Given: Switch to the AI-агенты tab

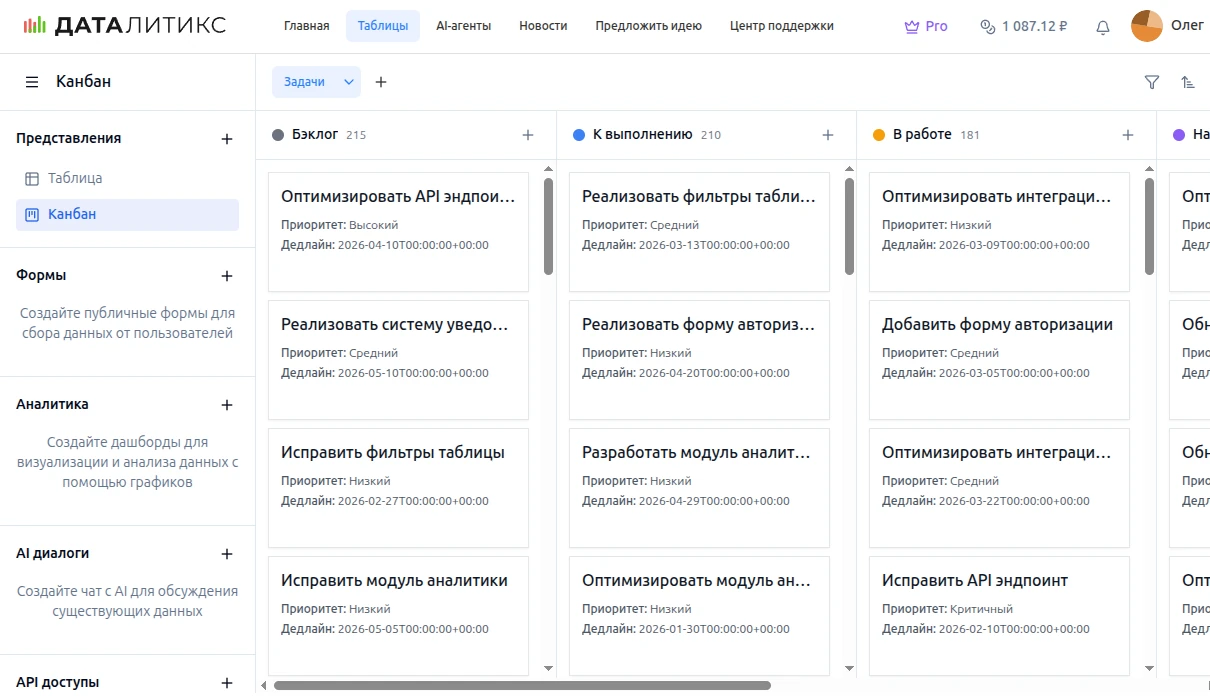Looking at the screenshot, I should (463, 26).
